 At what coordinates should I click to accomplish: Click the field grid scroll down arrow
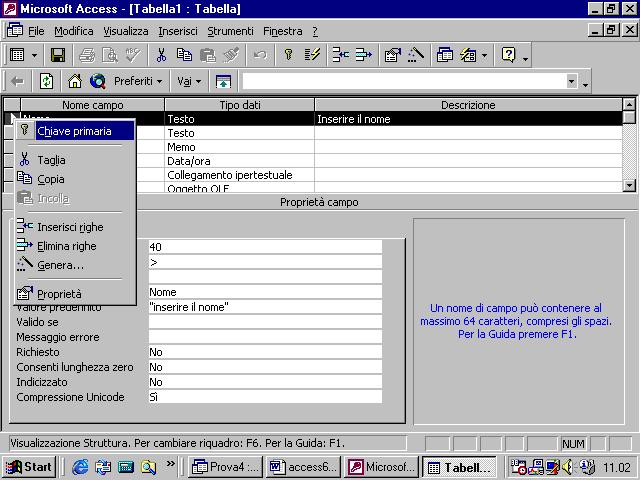[629, 186]
